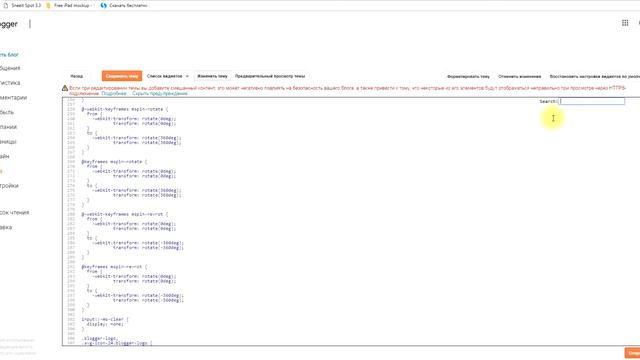Restore widget settings via Восстановить настройки виджетов
This screenshot has height=360, width=640.
coord(595,76)
